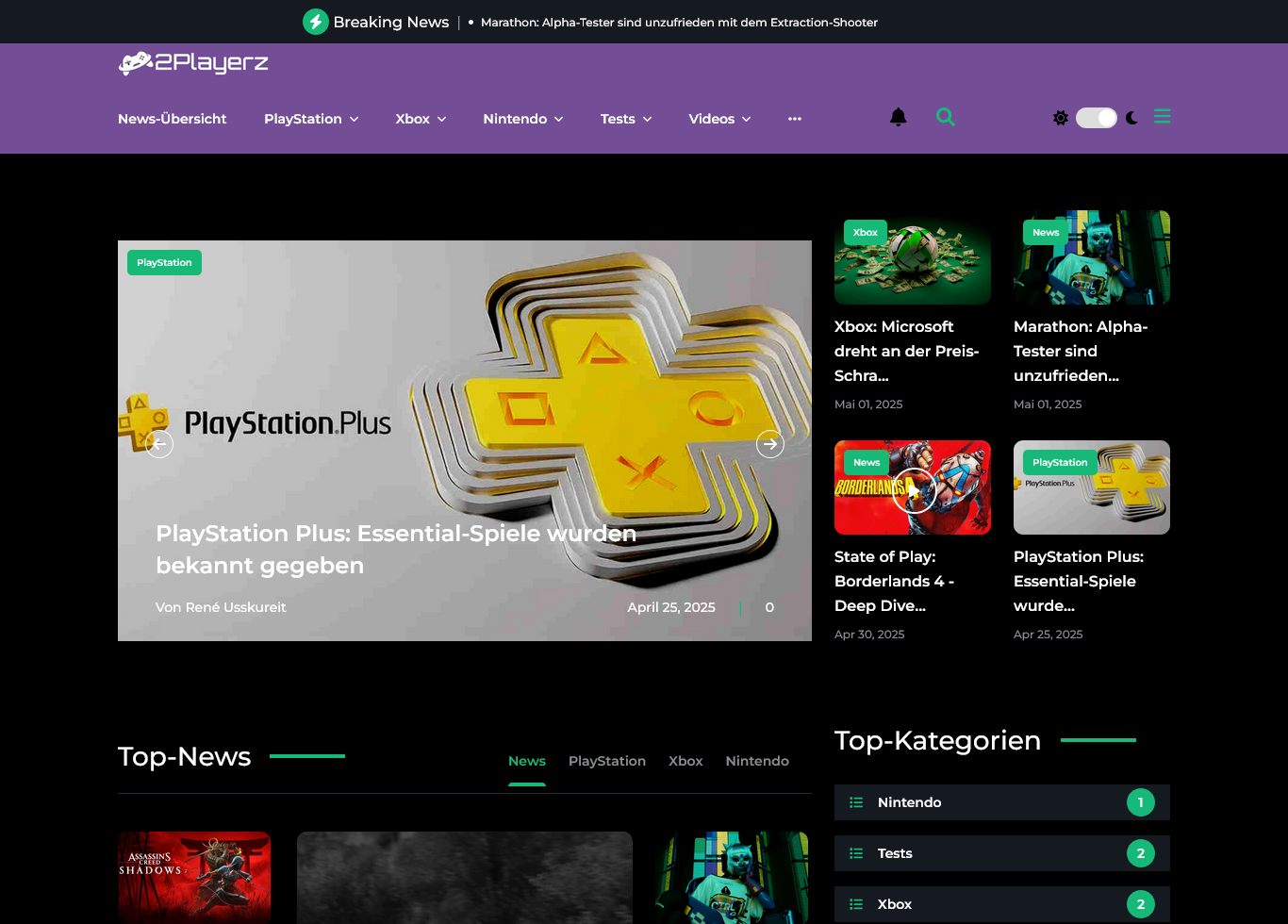Click the sun light-mode icon
The height and width of the screenshot is (924, 1288).
[x=1061, y=118]
